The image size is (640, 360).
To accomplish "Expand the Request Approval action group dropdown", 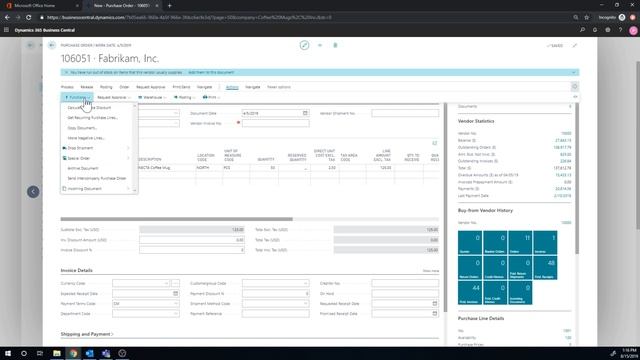I will coord(114,98).
